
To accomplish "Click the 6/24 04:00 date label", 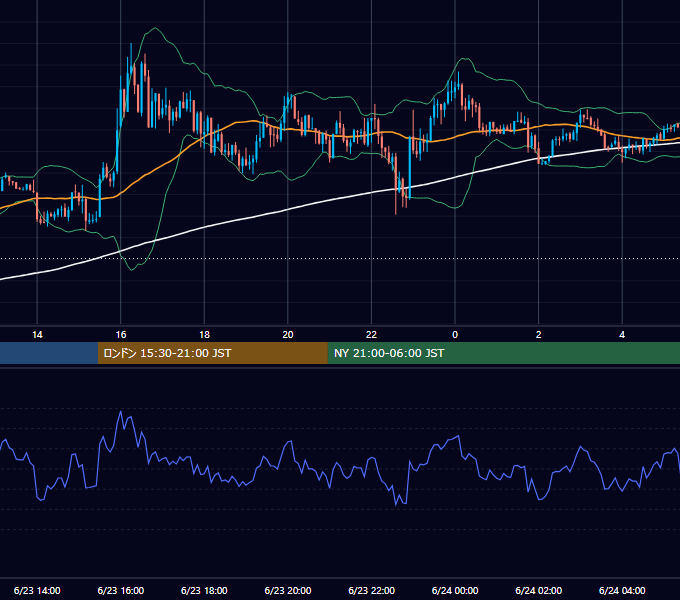I will click(622, 590).
